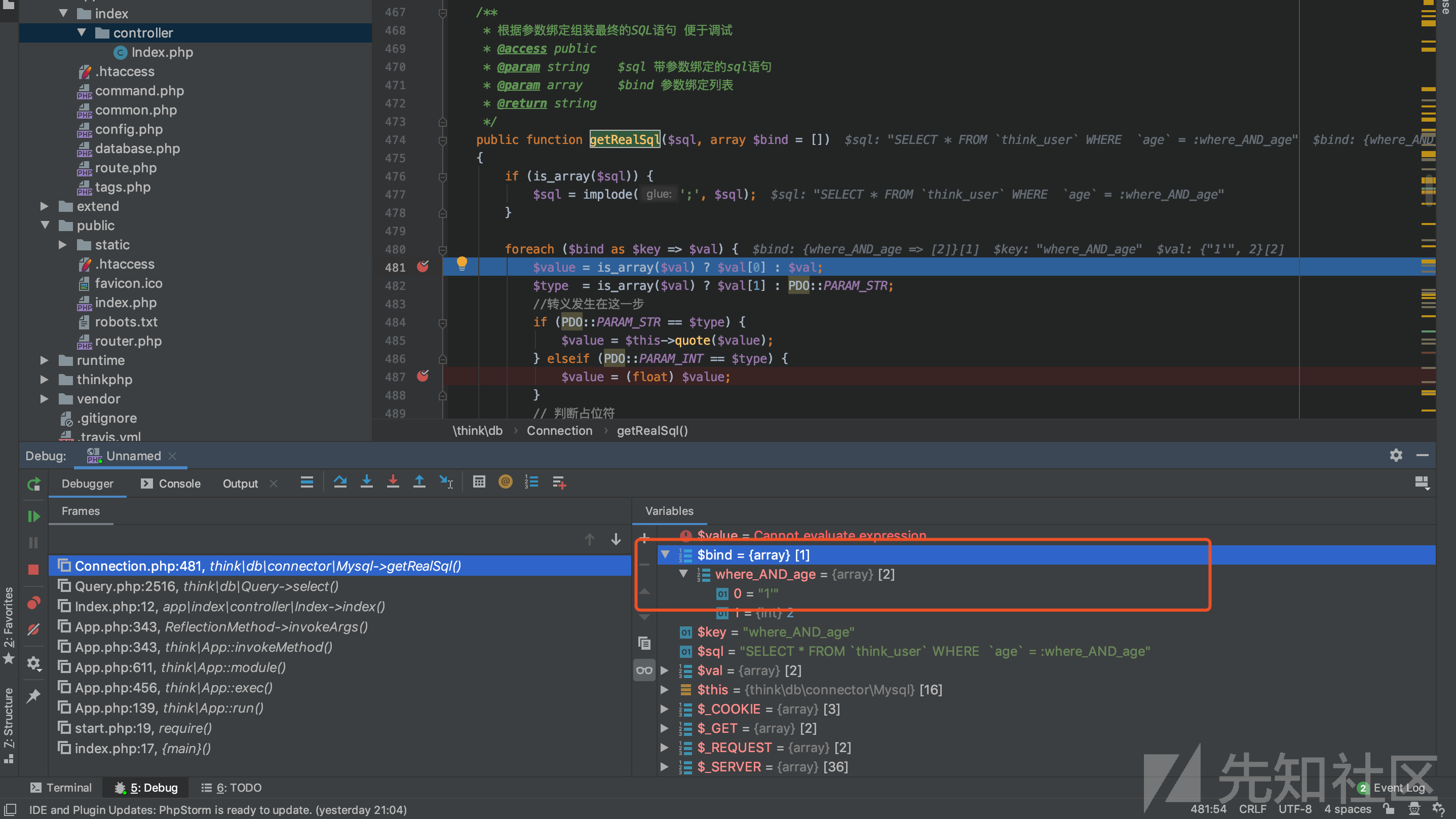Change CRLF line separator
Viewport: 1456px width, 819px height.
click(1252, 809)
